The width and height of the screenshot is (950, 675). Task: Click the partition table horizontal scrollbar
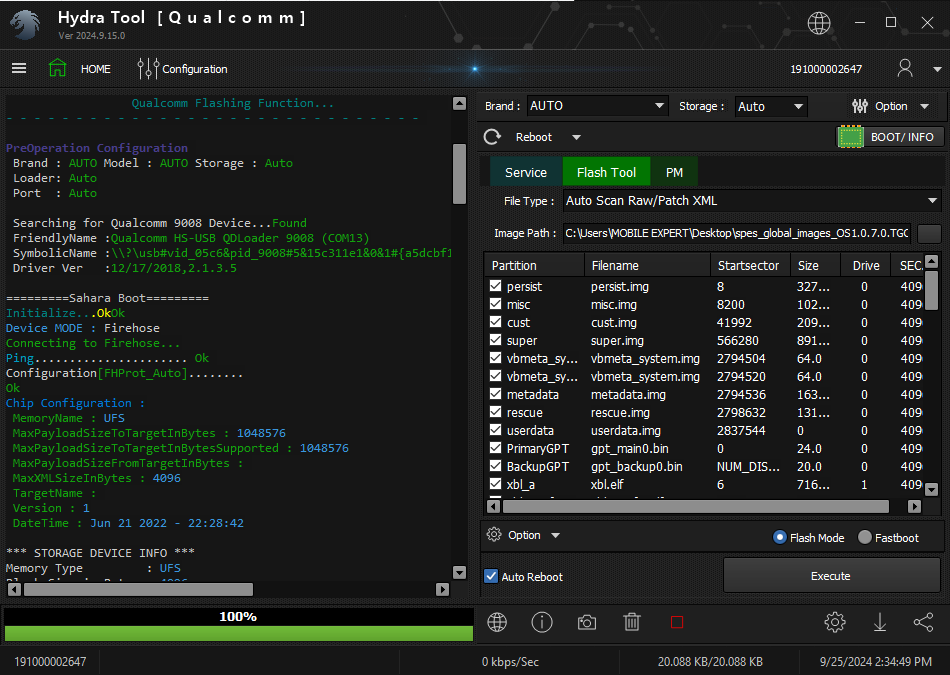(x=690, y=507)
